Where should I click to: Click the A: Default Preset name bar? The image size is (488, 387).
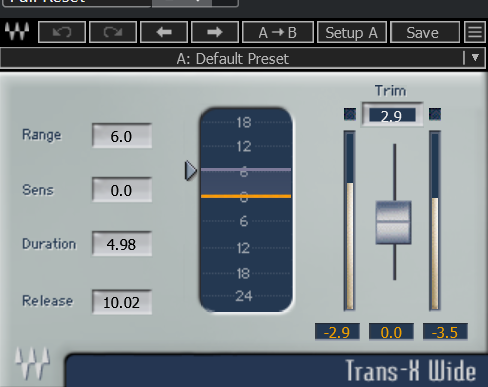coord(233,59)
